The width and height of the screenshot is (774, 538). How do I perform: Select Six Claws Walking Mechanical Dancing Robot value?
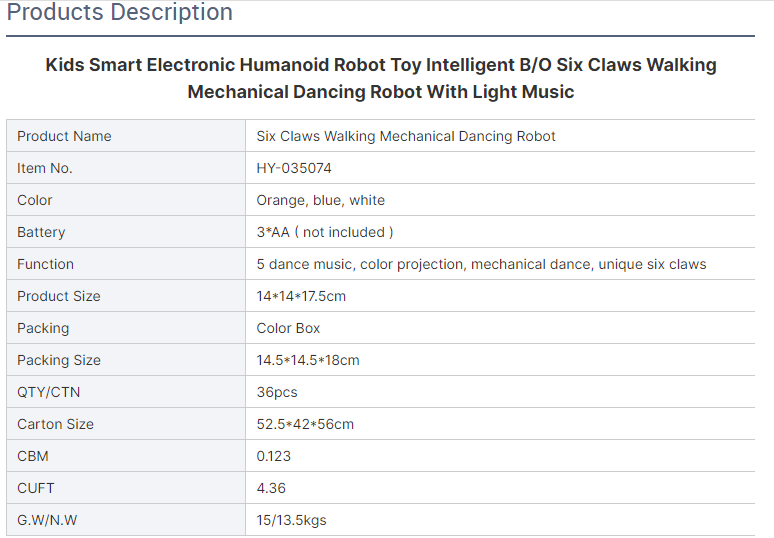406,136
